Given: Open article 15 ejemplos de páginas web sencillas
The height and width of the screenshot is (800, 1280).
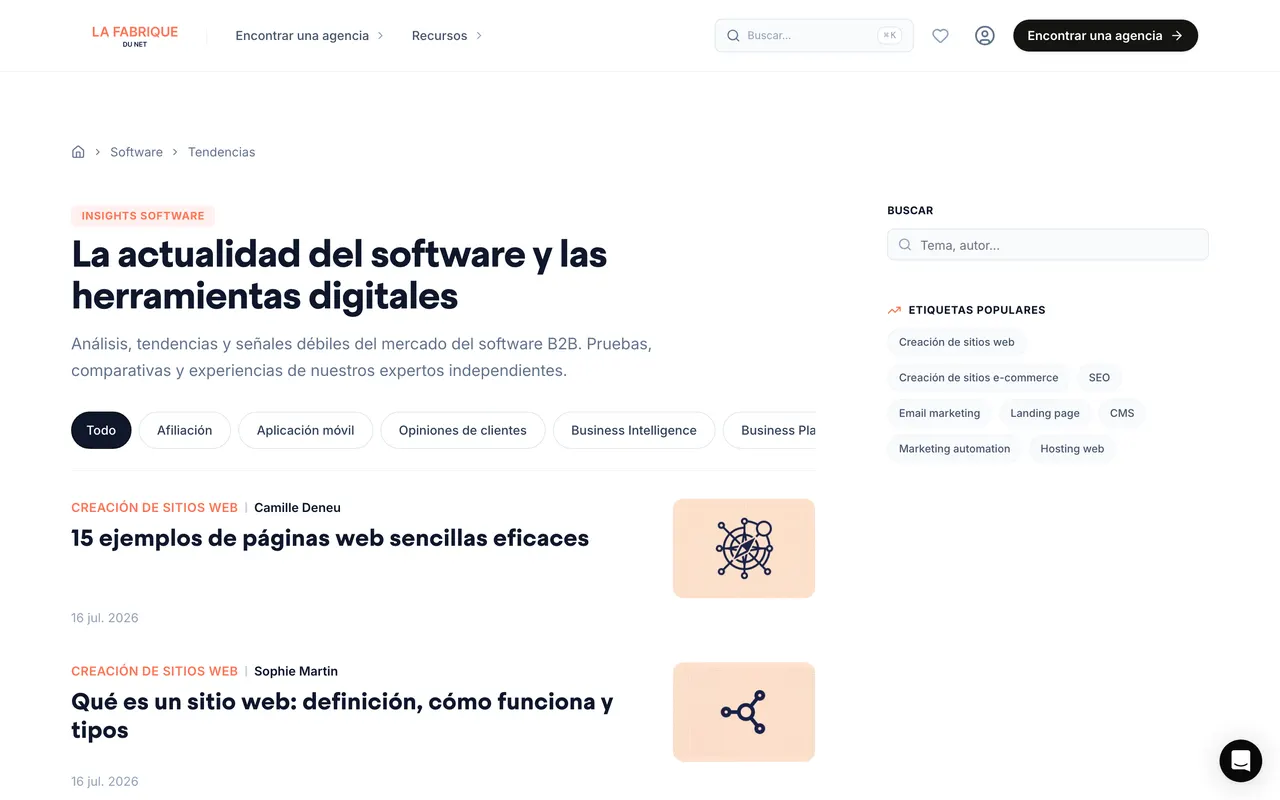Looking at the screenshot, I should [x=330, y=538].
